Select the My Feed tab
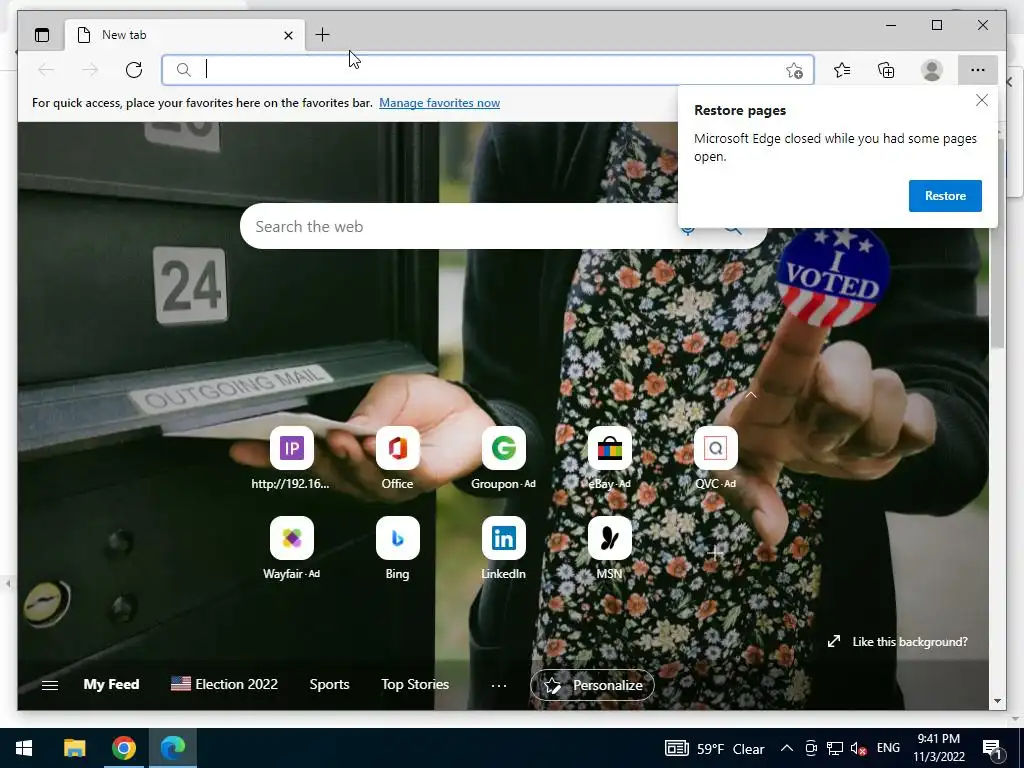Viewport: 1024px width, 768px height. pyautogui.click(x=111, y=684)
